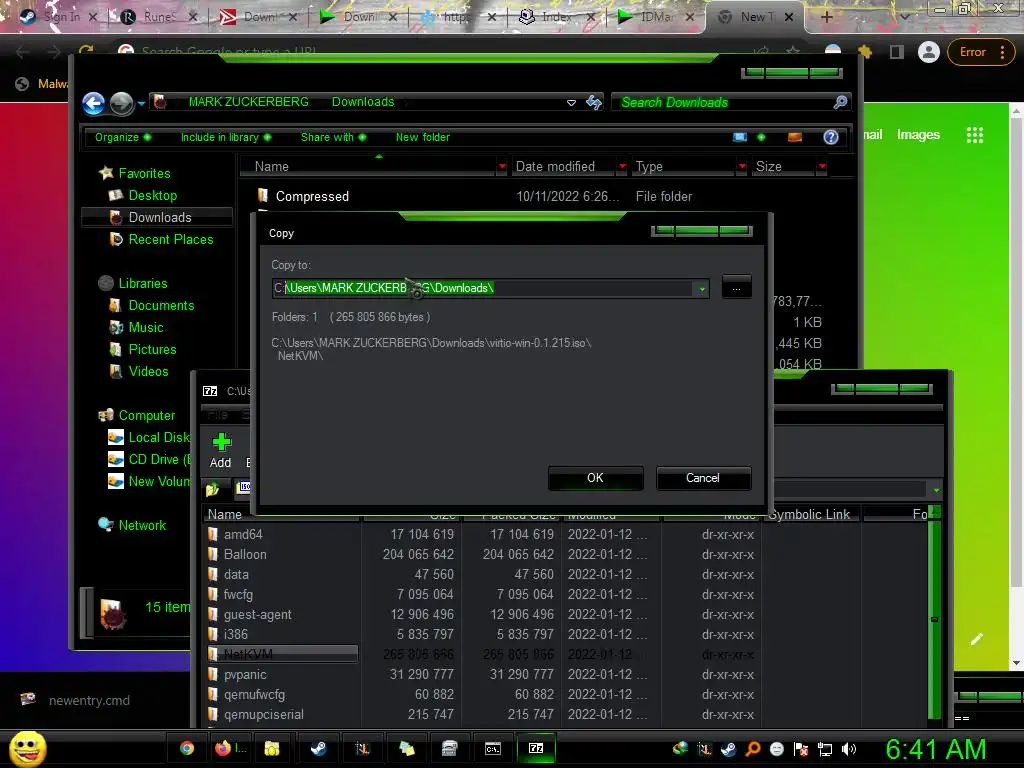Toggle the Explorer preview pane icon

[x=795, y=137]
